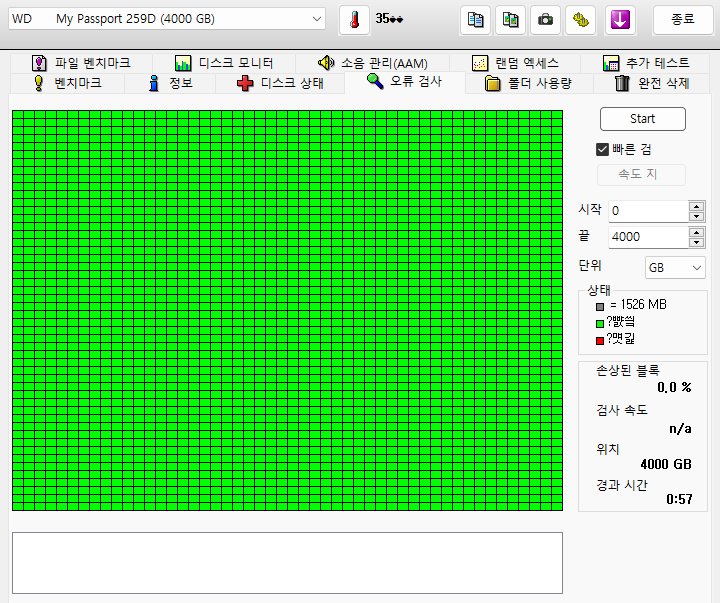Viewport: 720px width, 603px height.
Task: Click the 시작 start value field
Action: pos(648,211)
